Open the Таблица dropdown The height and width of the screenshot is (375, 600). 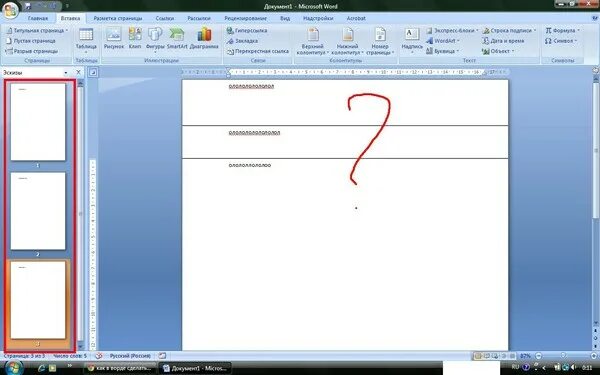coord(86,41)
